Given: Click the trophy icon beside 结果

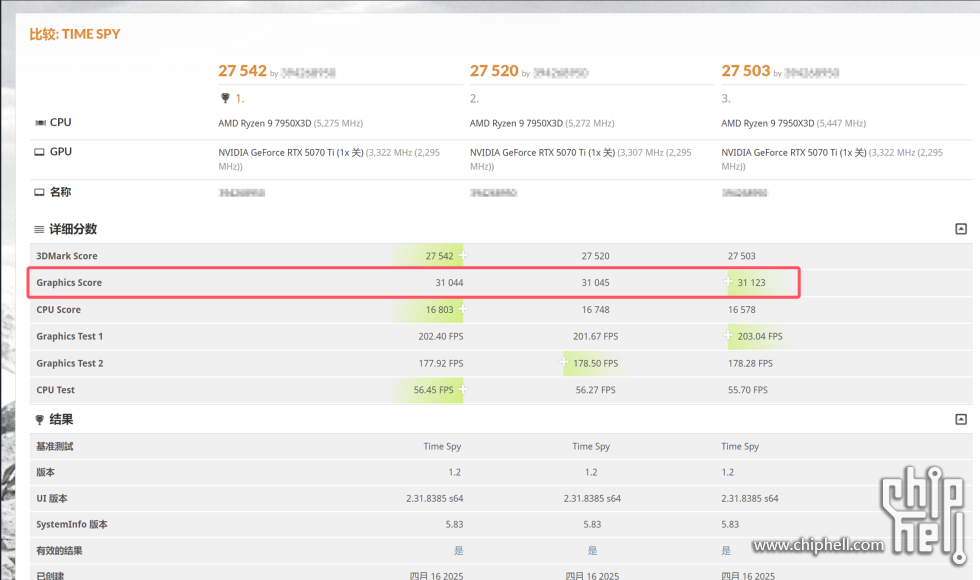Looking at the screenshot, I should 39,420.
